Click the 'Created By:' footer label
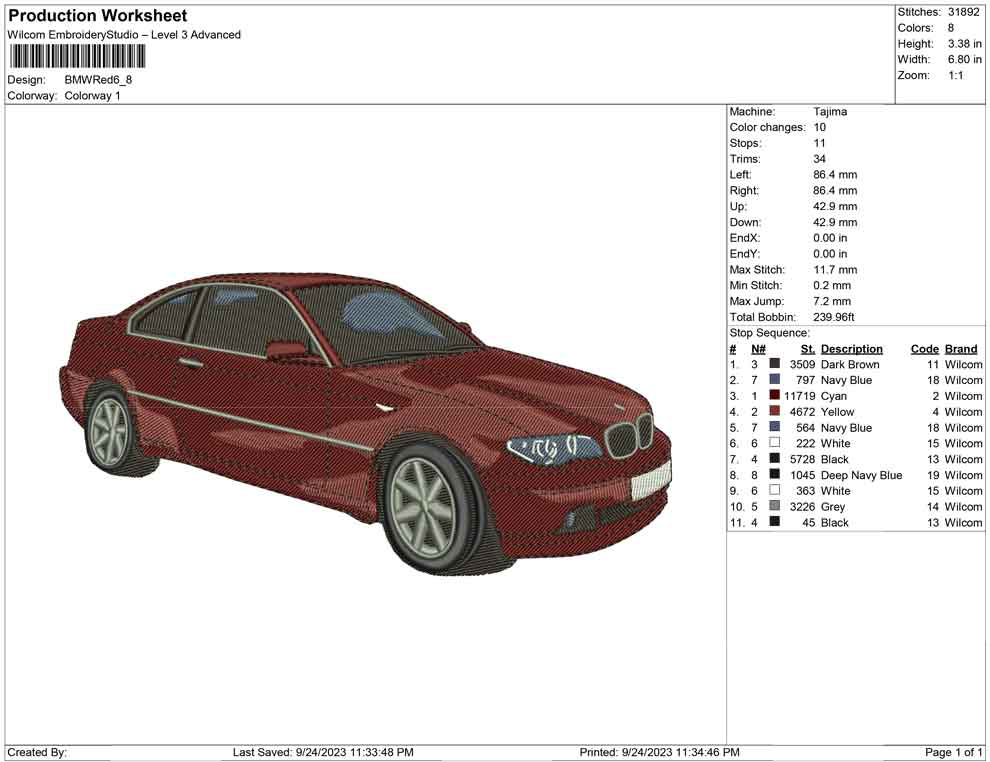Image resolution: width=990 pixels, height=762 pixels. coord(37,752)
